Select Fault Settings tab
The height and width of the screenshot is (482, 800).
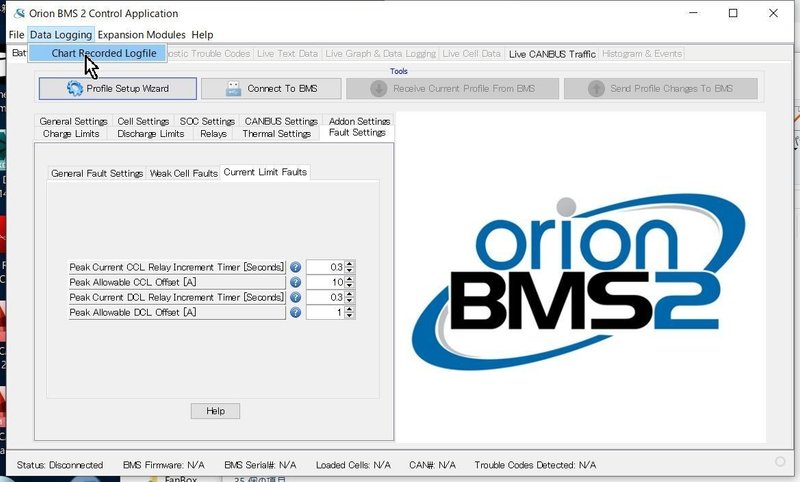pos(357,133)
